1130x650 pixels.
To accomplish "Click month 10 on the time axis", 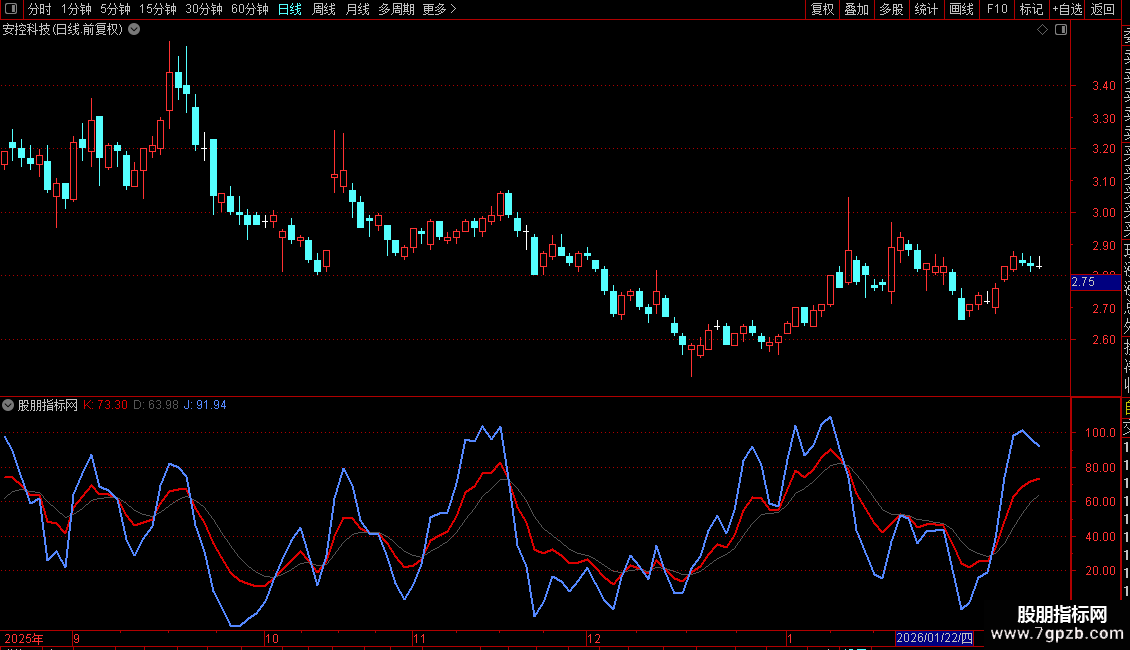I will (272, 638).
